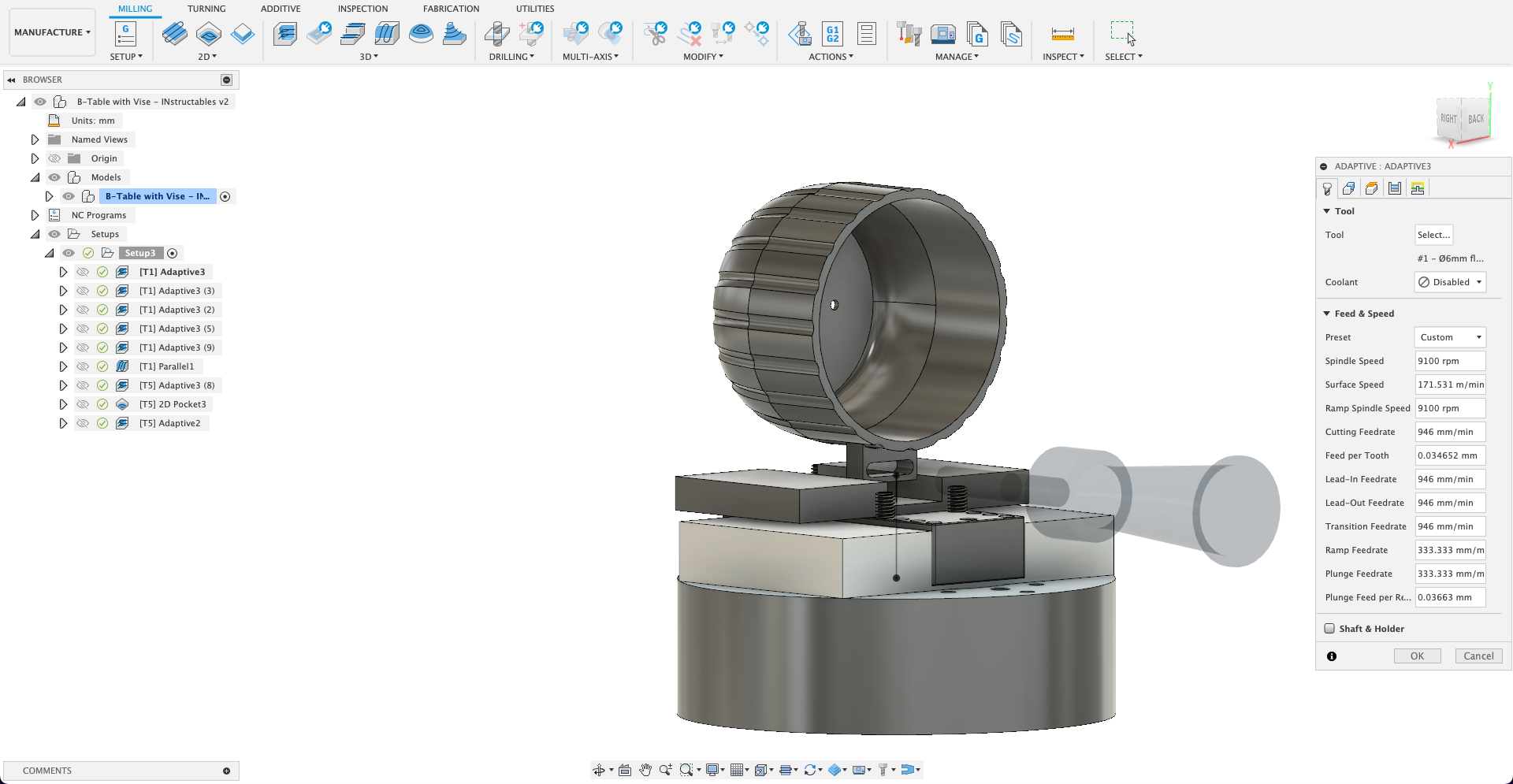The width and height of the screenshot is (1513, 784).
Task: Switch to the TURNING ribbon tab
Action: coord(207,9)
